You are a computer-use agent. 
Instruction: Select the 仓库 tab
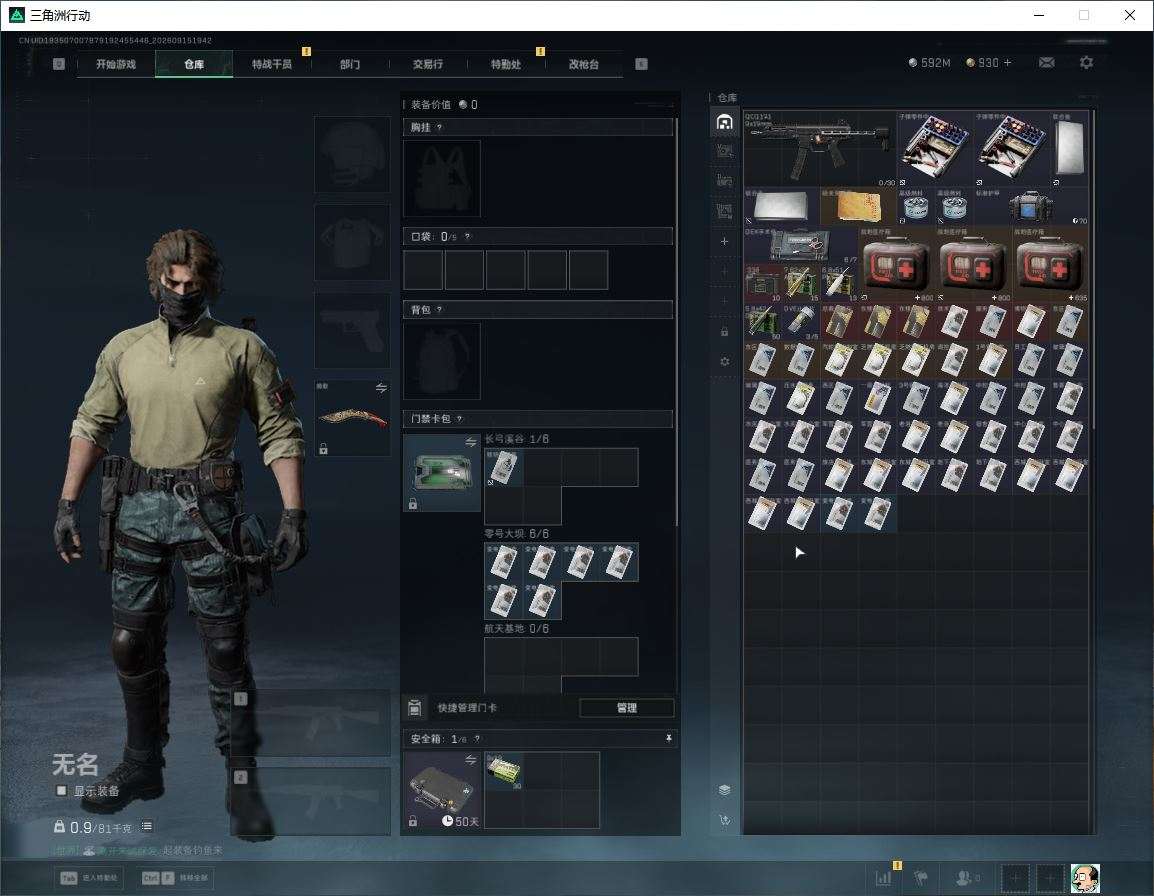tap(194, 64)
